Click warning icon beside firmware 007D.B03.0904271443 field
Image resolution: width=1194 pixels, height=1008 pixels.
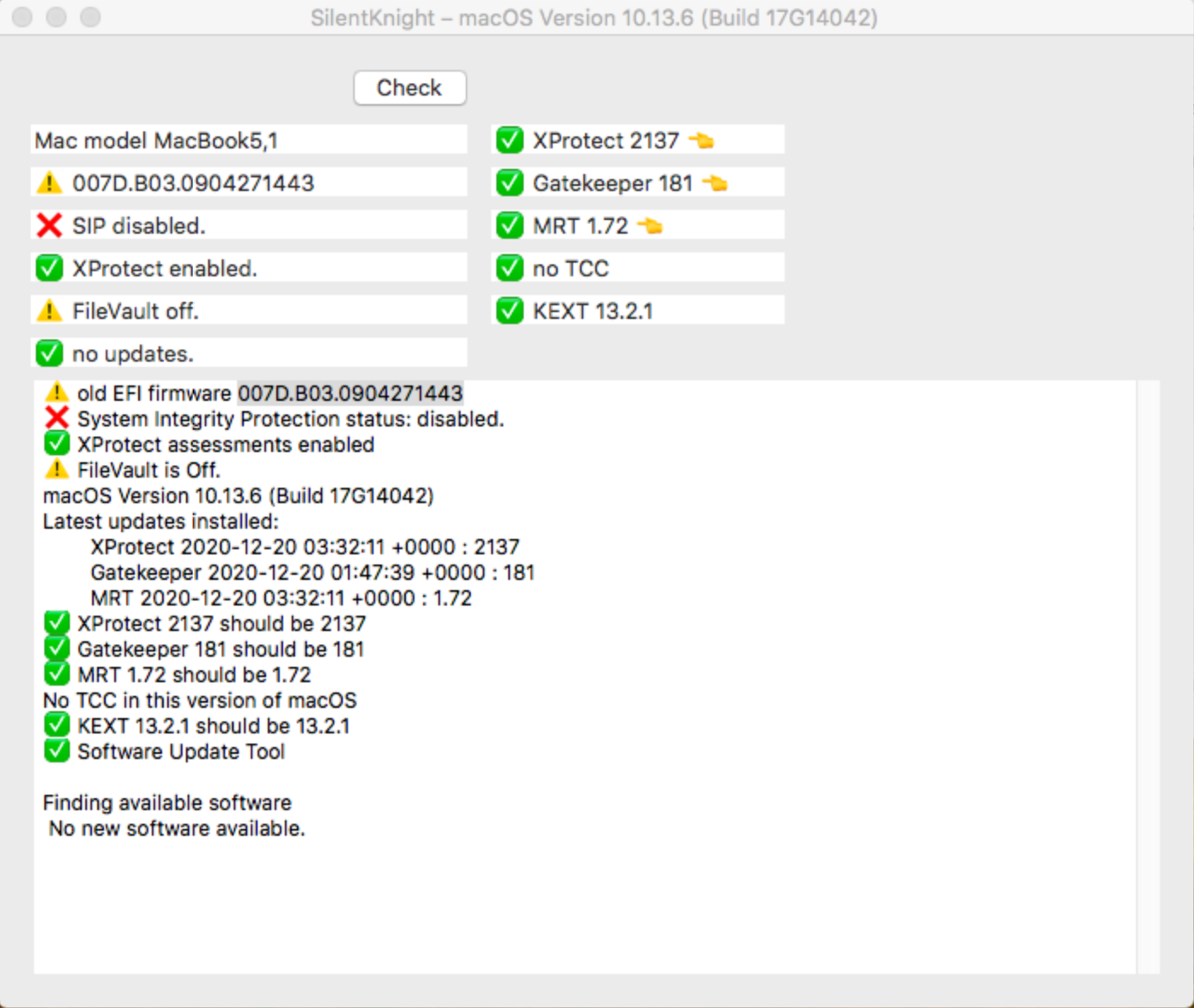[x=49, y=182]
